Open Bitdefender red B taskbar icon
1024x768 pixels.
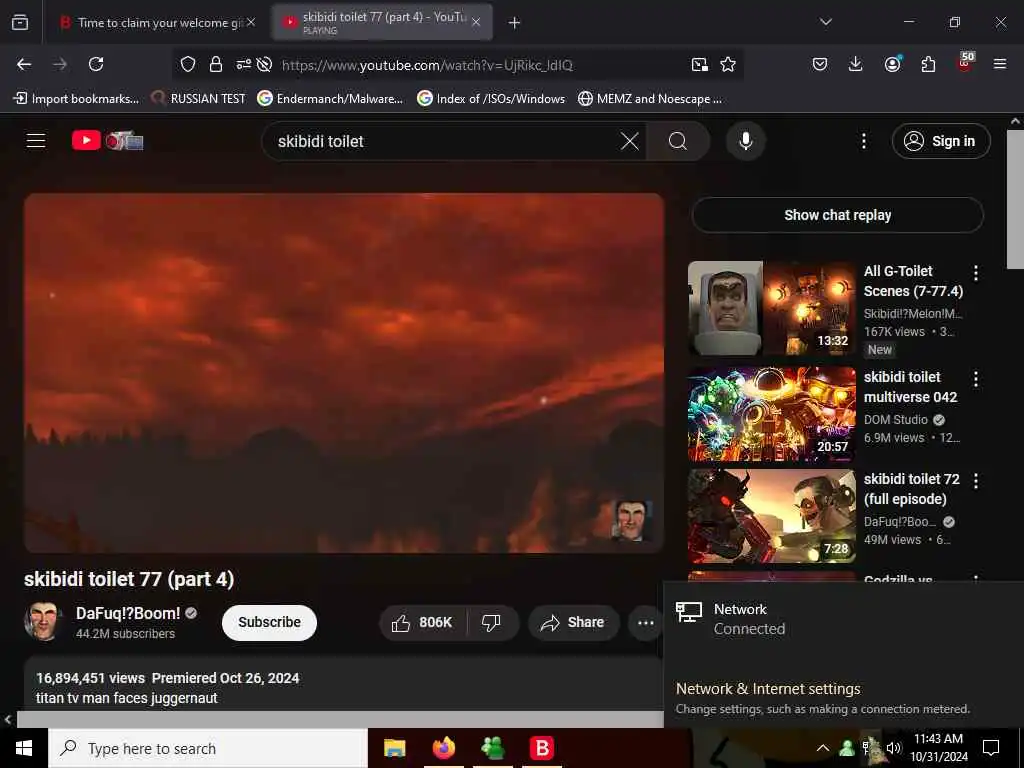click(542, 748)
